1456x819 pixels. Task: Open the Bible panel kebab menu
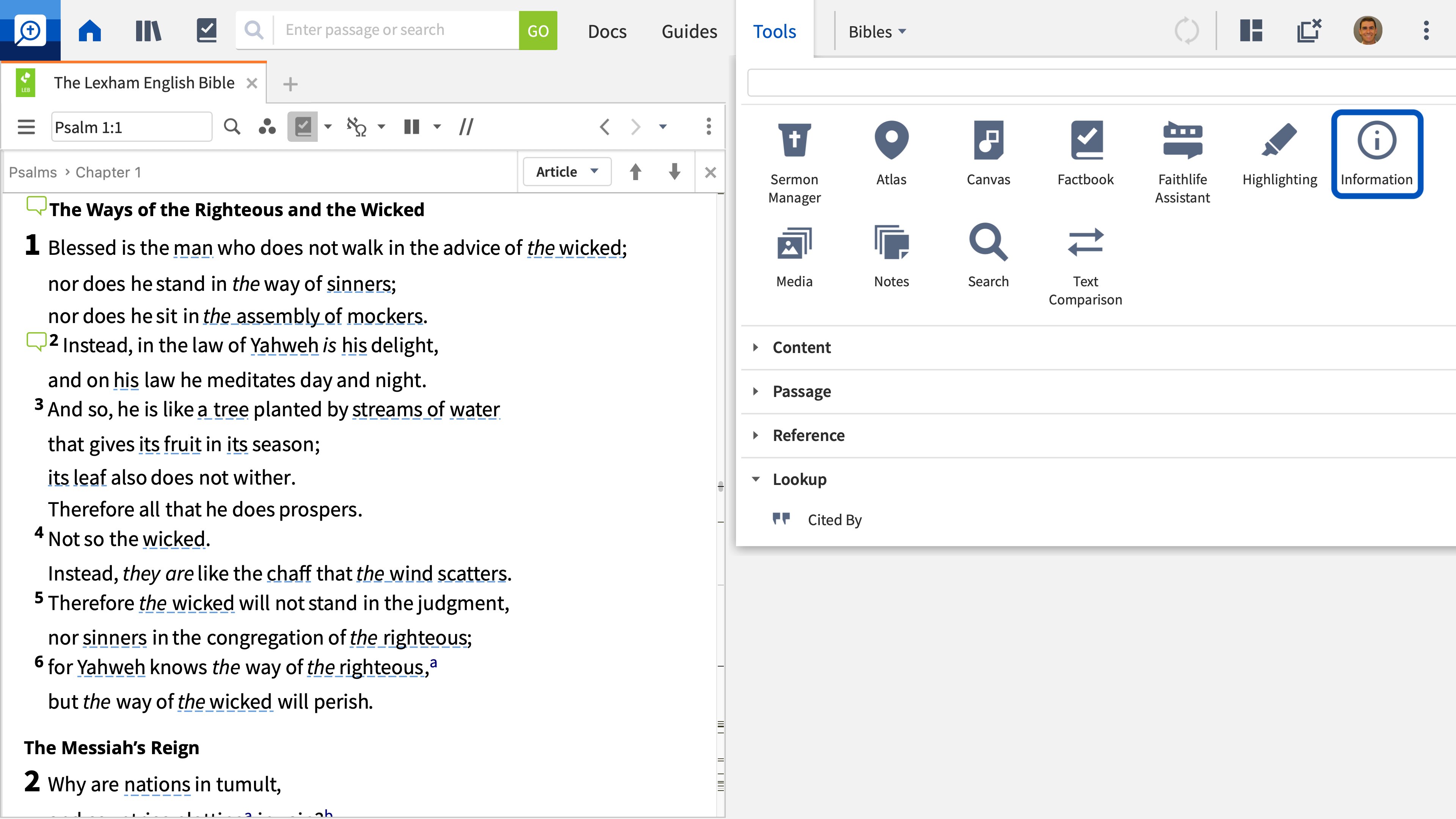[x=708, y=127]
